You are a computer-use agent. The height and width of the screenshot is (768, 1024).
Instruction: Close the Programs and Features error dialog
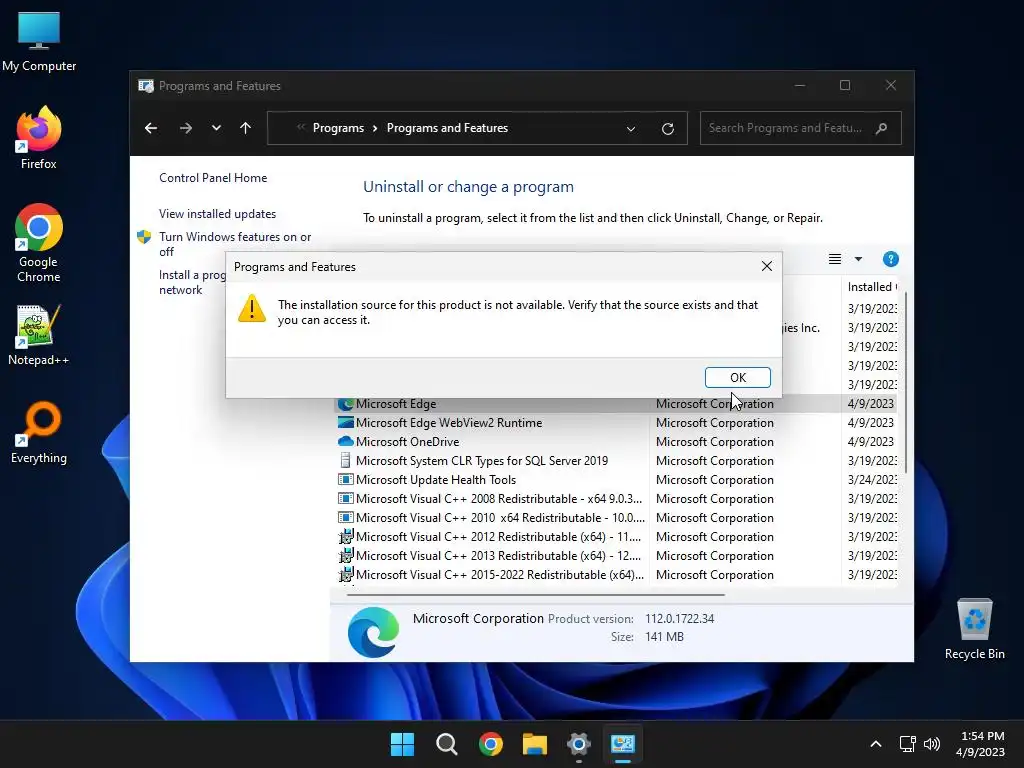(767, 266)
